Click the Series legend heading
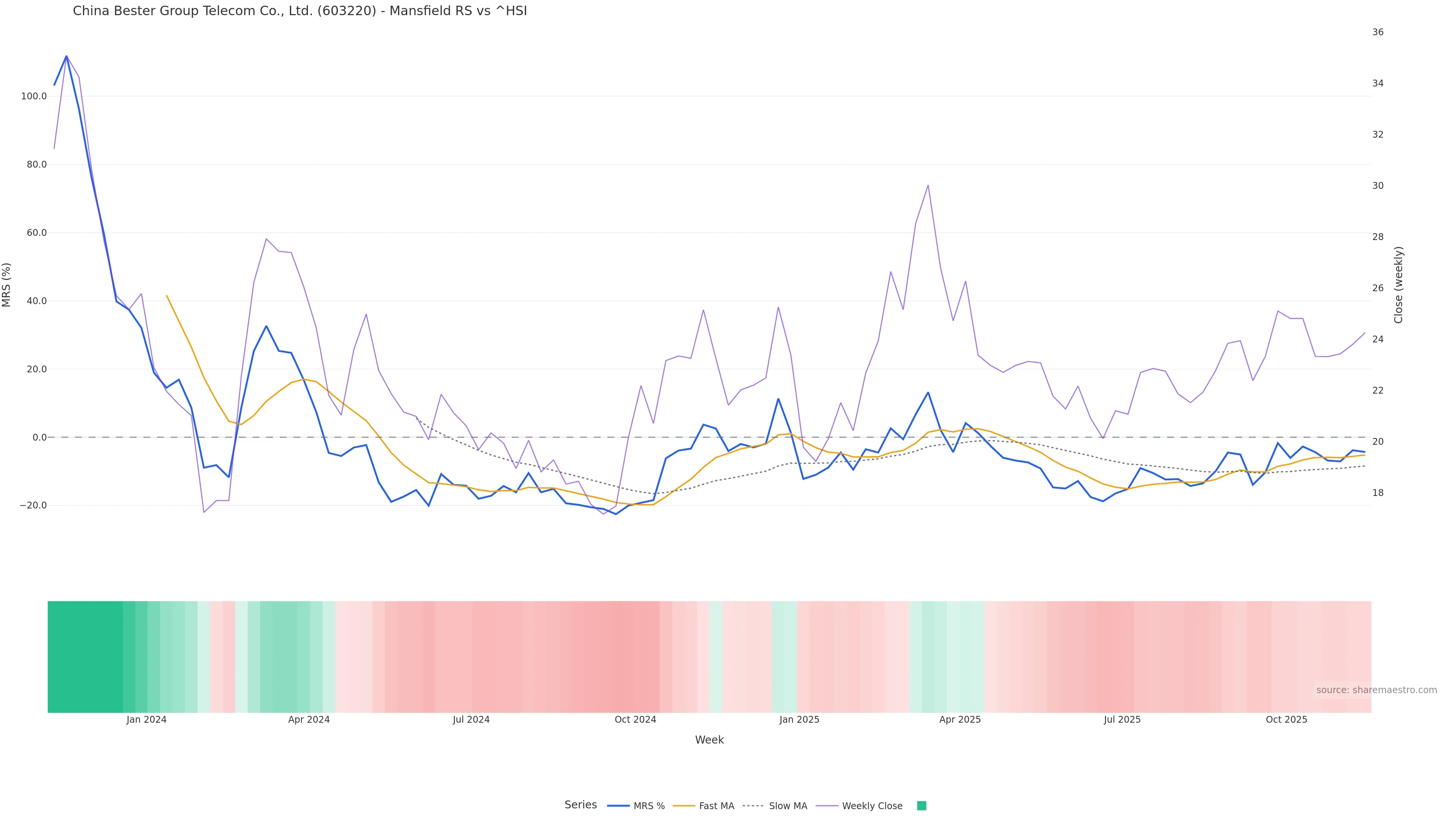 point(581,805)
